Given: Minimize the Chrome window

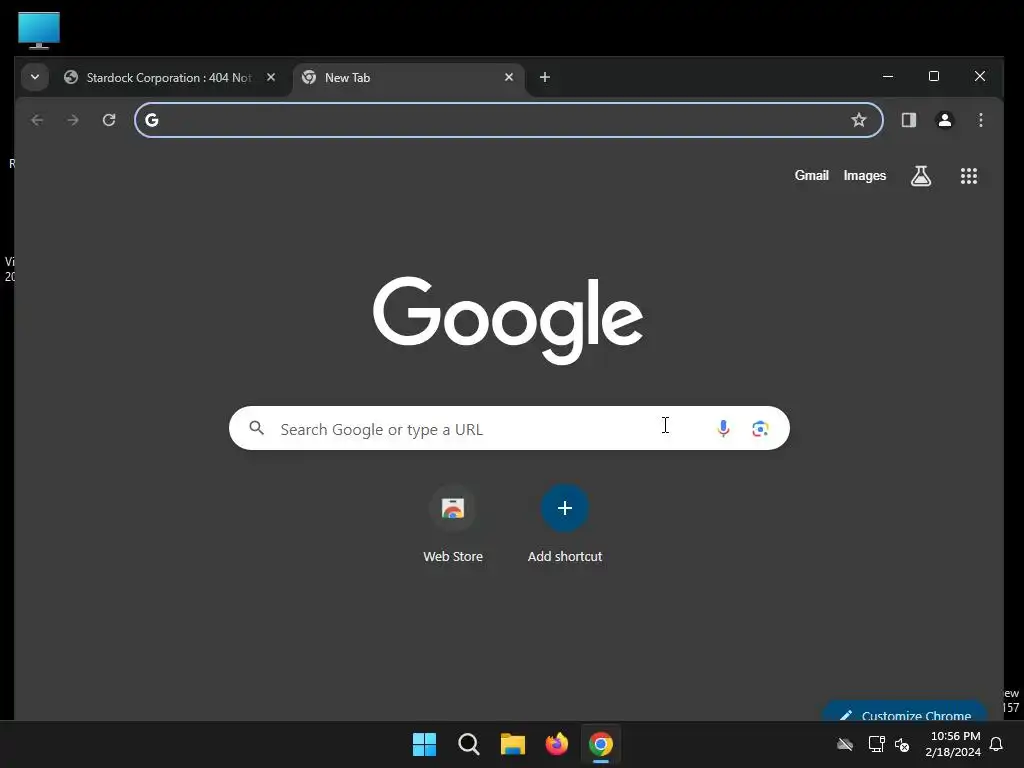Looking at the screenshot, I should [888, 76].
